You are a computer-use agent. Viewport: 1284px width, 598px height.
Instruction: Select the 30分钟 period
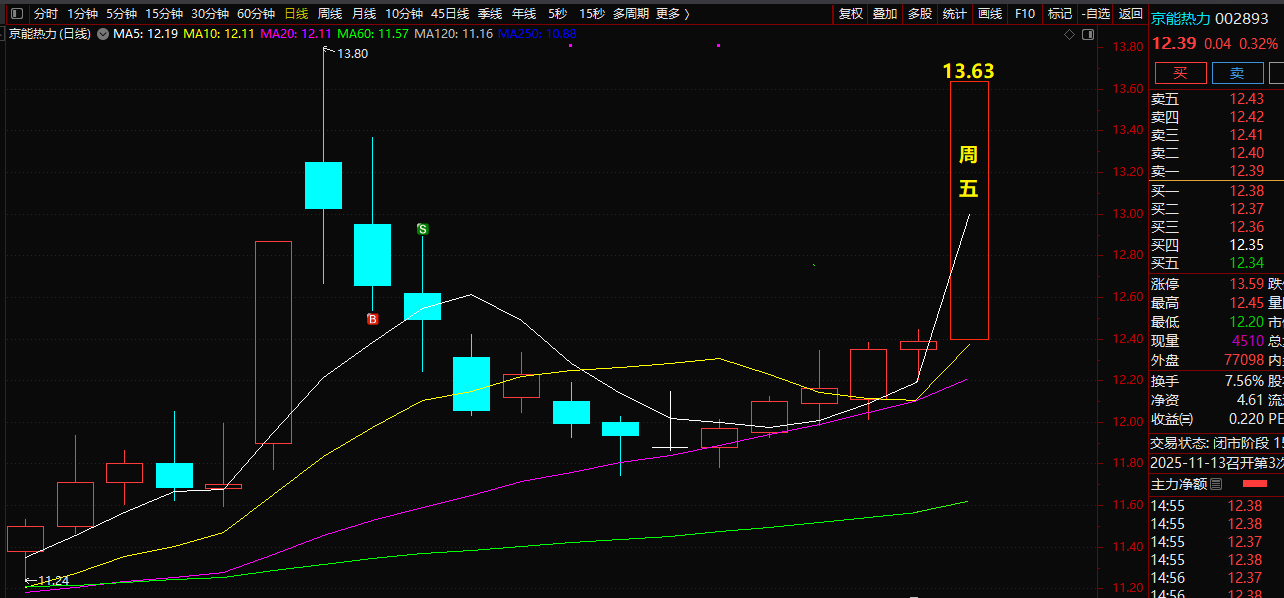tap(210, 14)
